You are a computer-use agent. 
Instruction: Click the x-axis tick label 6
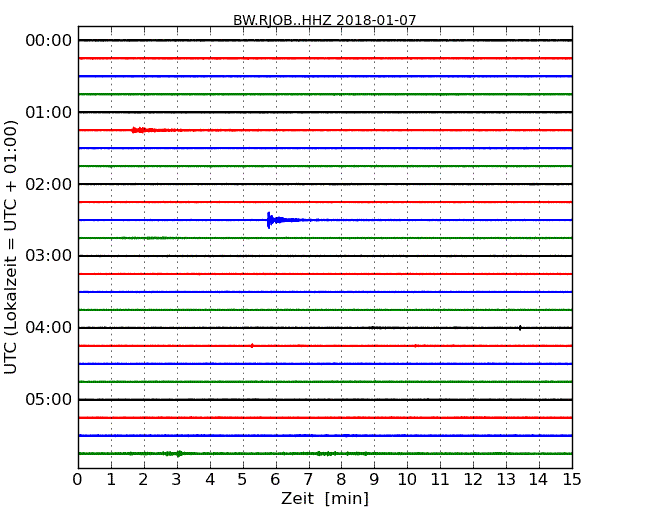275,480
